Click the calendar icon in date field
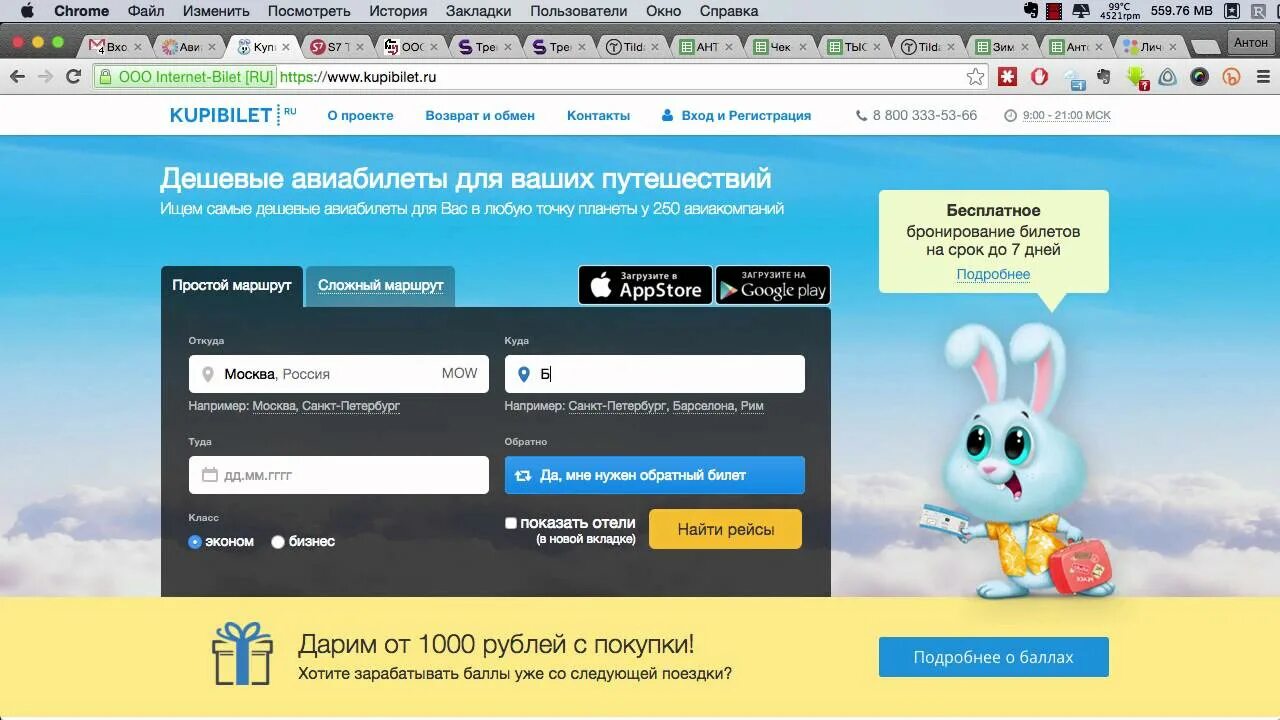 pos(209,475)
